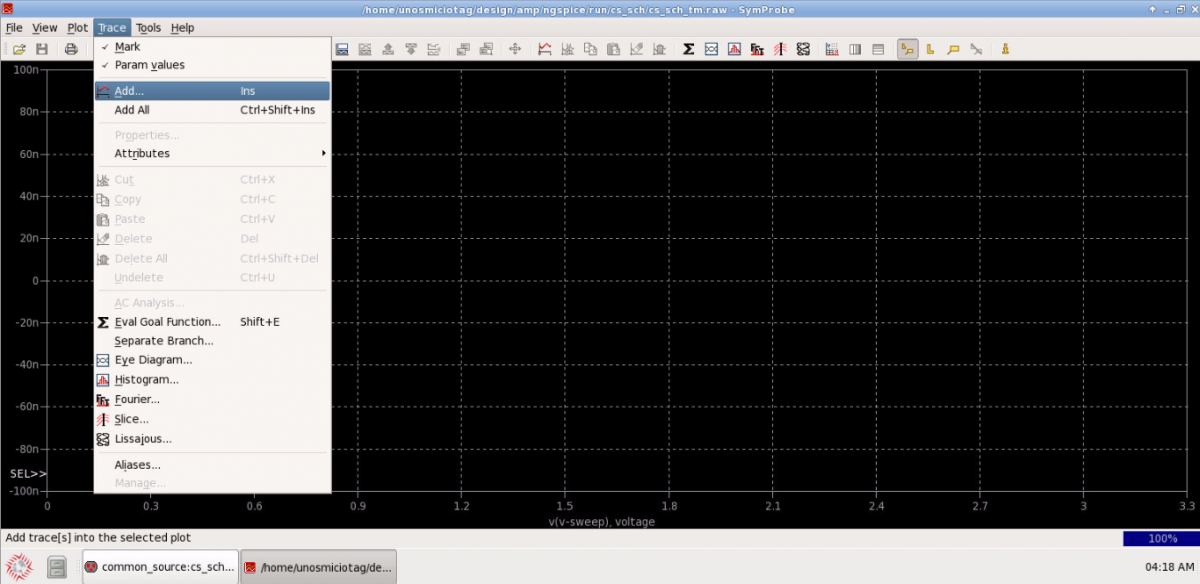
Task: Open the View menu
Action: click(x=45, y=28)
